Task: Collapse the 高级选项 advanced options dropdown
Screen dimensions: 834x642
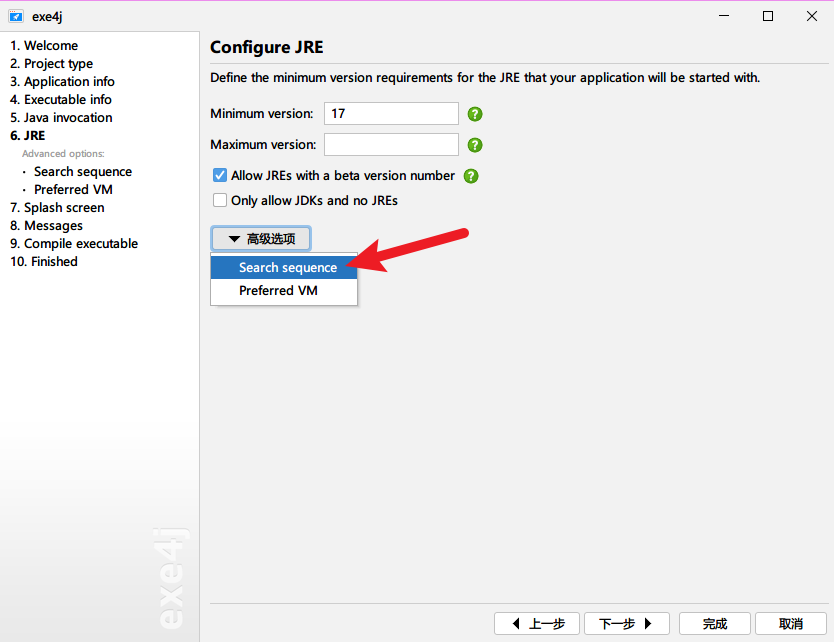Action: pos(260,239)
